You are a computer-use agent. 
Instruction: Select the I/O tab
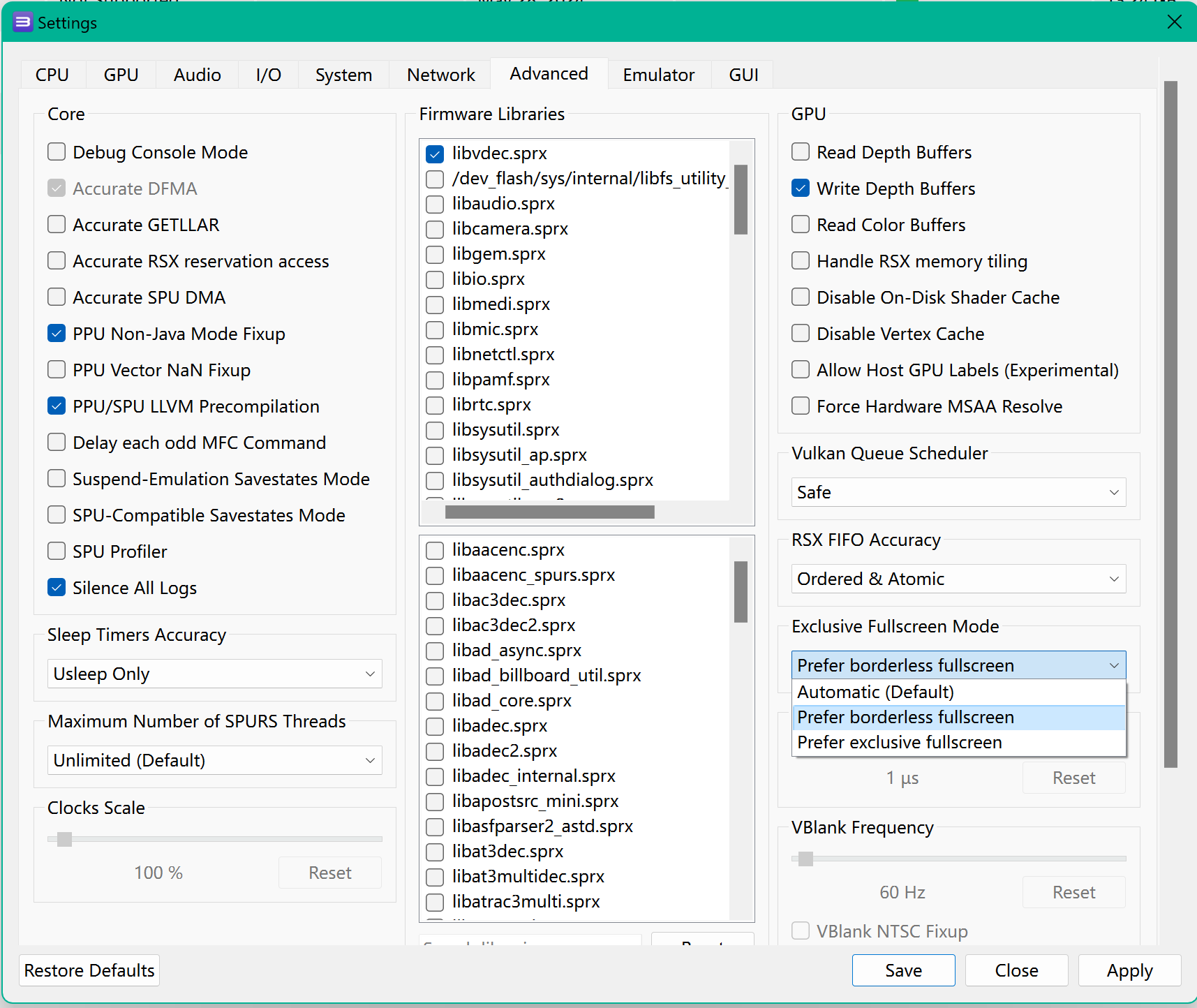269,75
